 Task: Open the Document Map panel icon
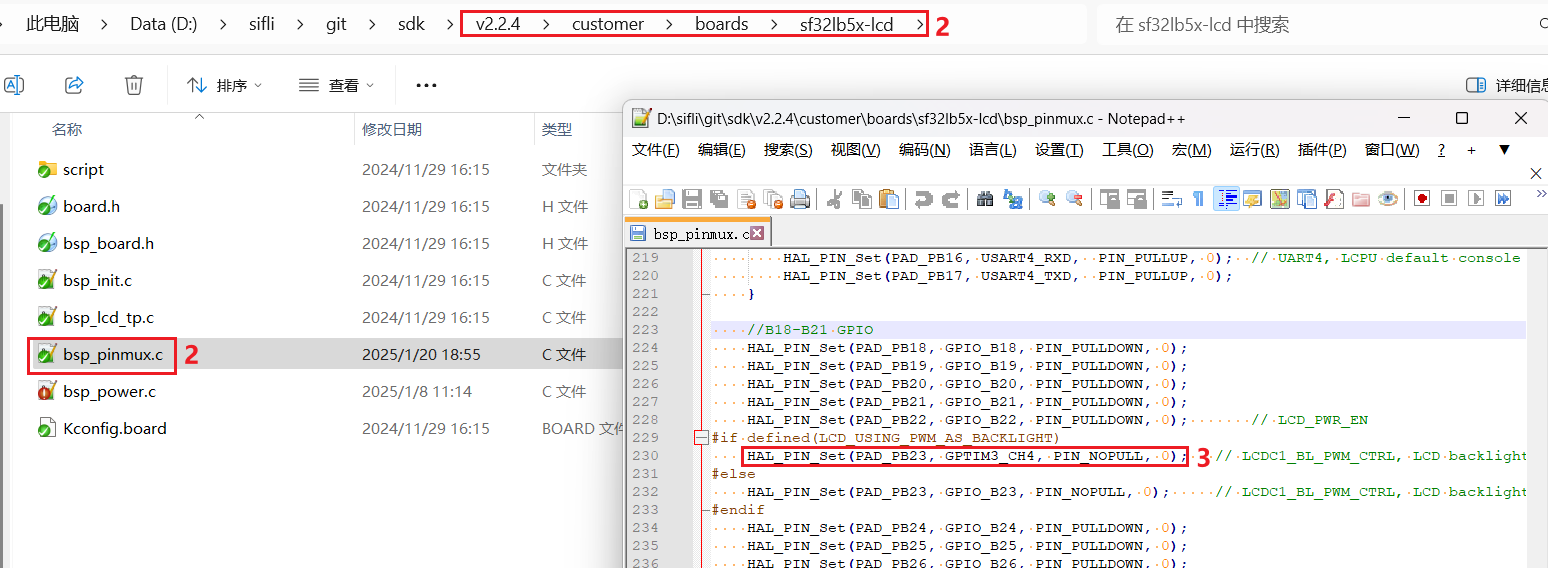pos(1279,199)
